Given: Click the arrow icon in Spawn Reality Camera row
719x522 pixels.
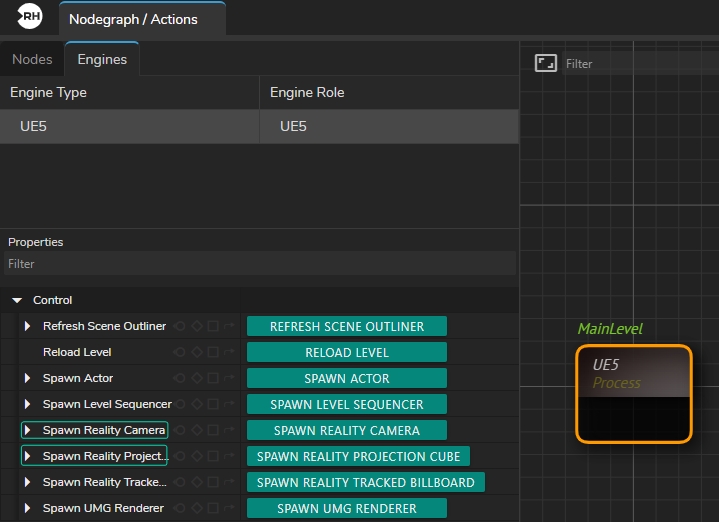Looking at the screenshot, I should point(229,430).
